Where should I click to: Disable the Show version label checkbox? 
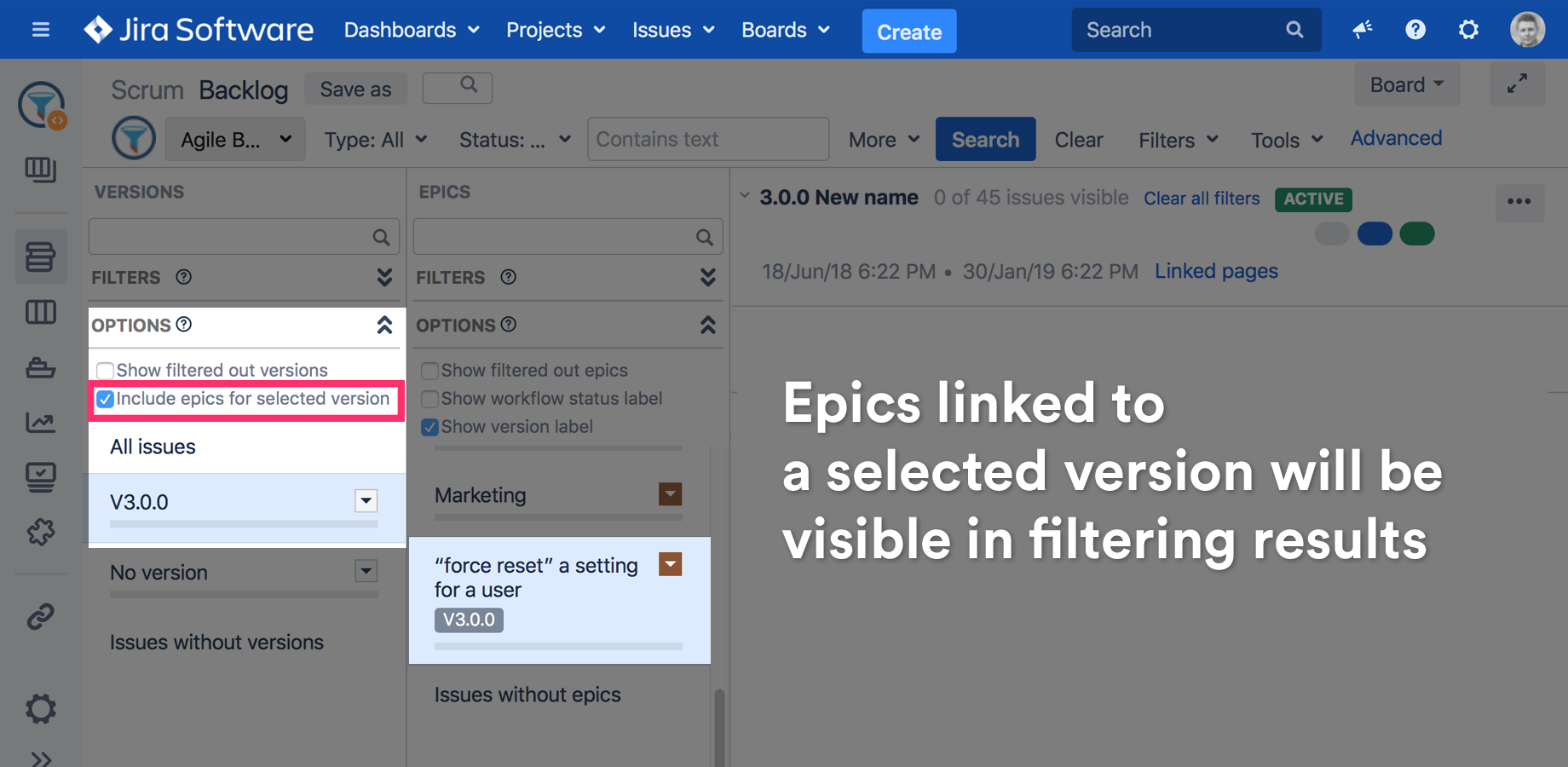click(430, 427)
